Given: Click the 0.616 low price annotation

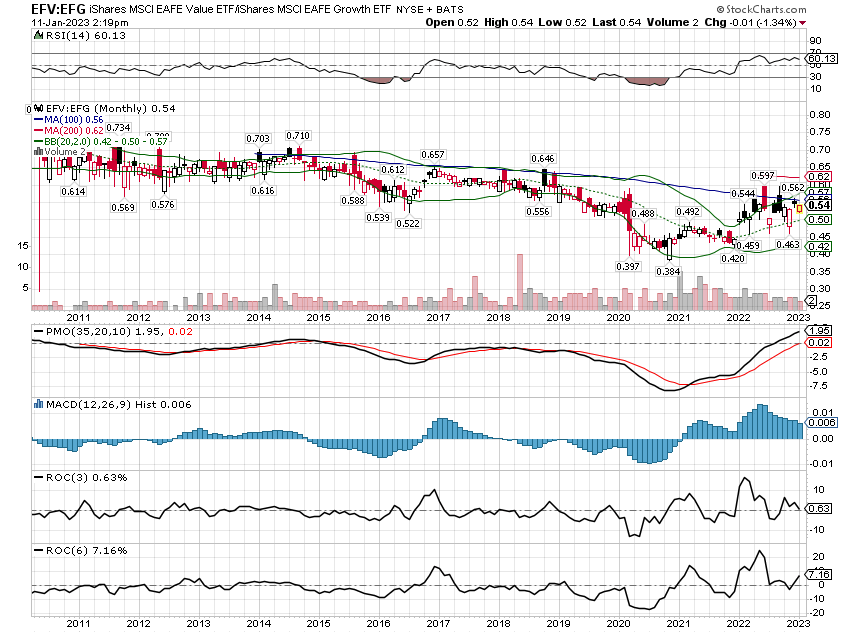Looking at the screenshot, I should pos(263,191).
